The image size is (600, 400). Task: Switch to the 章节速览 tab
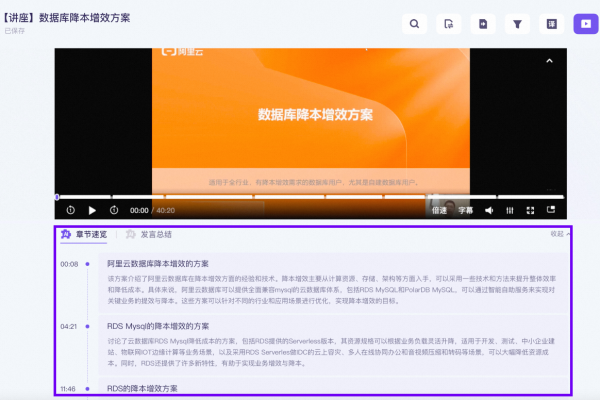point(84,234)
